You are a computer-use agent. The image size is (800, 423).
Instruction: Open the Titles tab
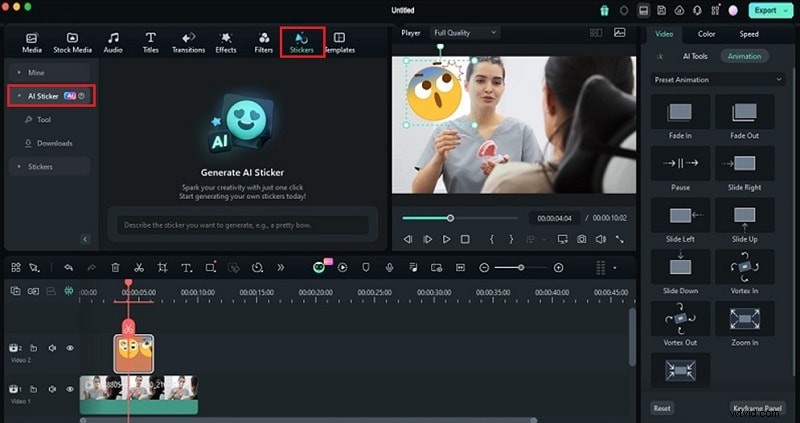(x=151, y=43)
